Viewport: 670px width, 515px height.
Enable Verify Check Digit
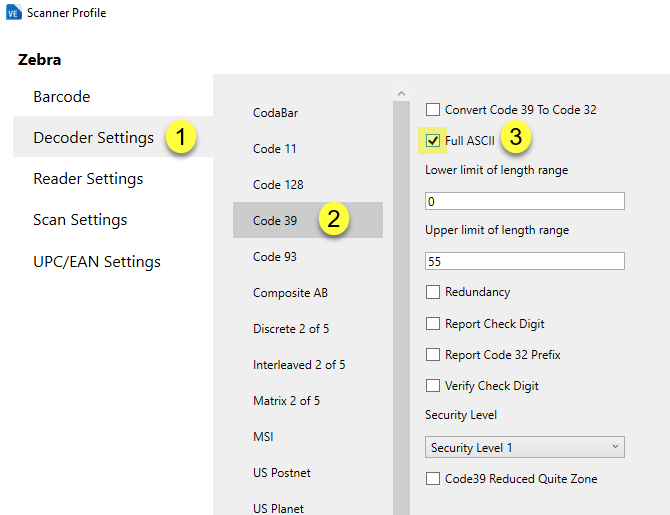[433, 386]
